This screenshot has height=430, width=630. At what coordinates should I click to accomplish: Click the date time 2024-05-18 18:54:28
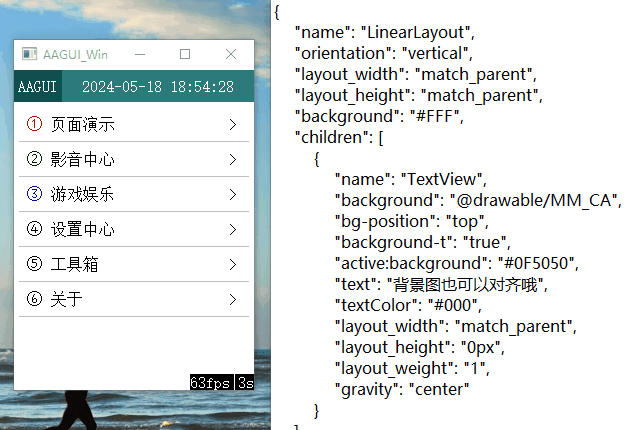point(158,87)
